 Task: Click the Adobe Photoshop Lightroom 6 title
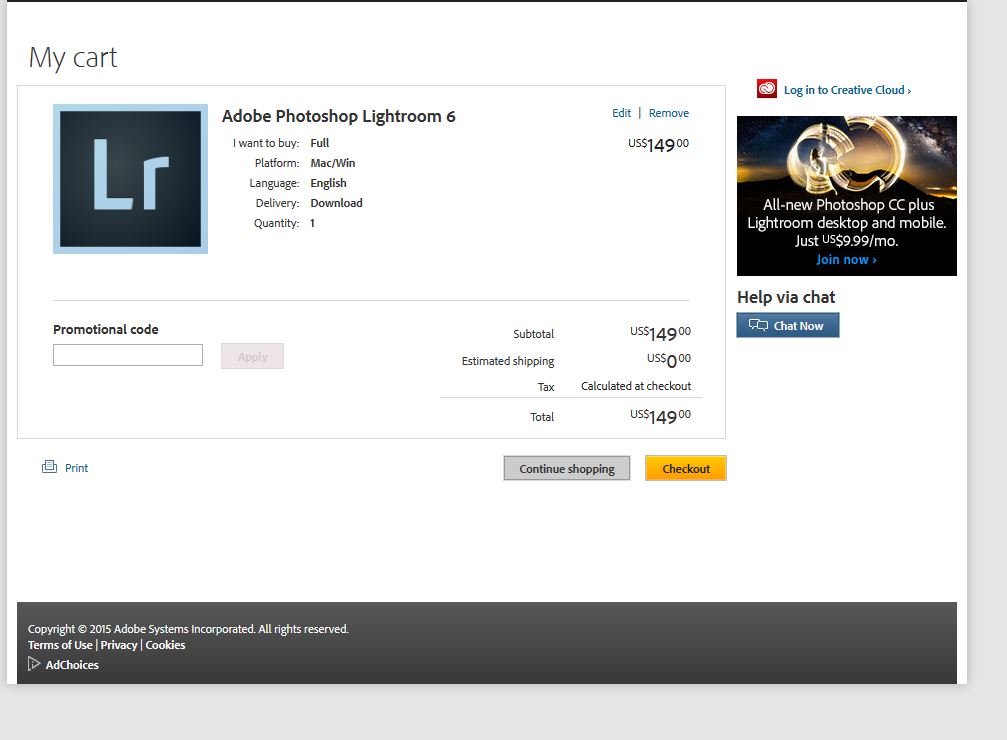point(338,116)
